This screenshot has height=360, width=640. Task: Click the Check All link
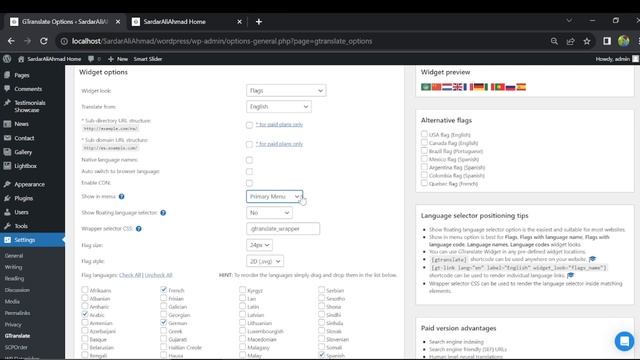click(130, 275)
